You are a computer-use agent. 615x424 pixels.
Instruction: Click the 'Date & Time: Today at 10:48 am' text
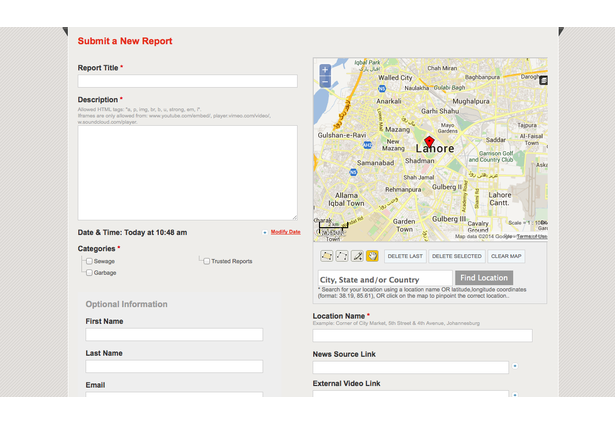(x=132, y=233)
